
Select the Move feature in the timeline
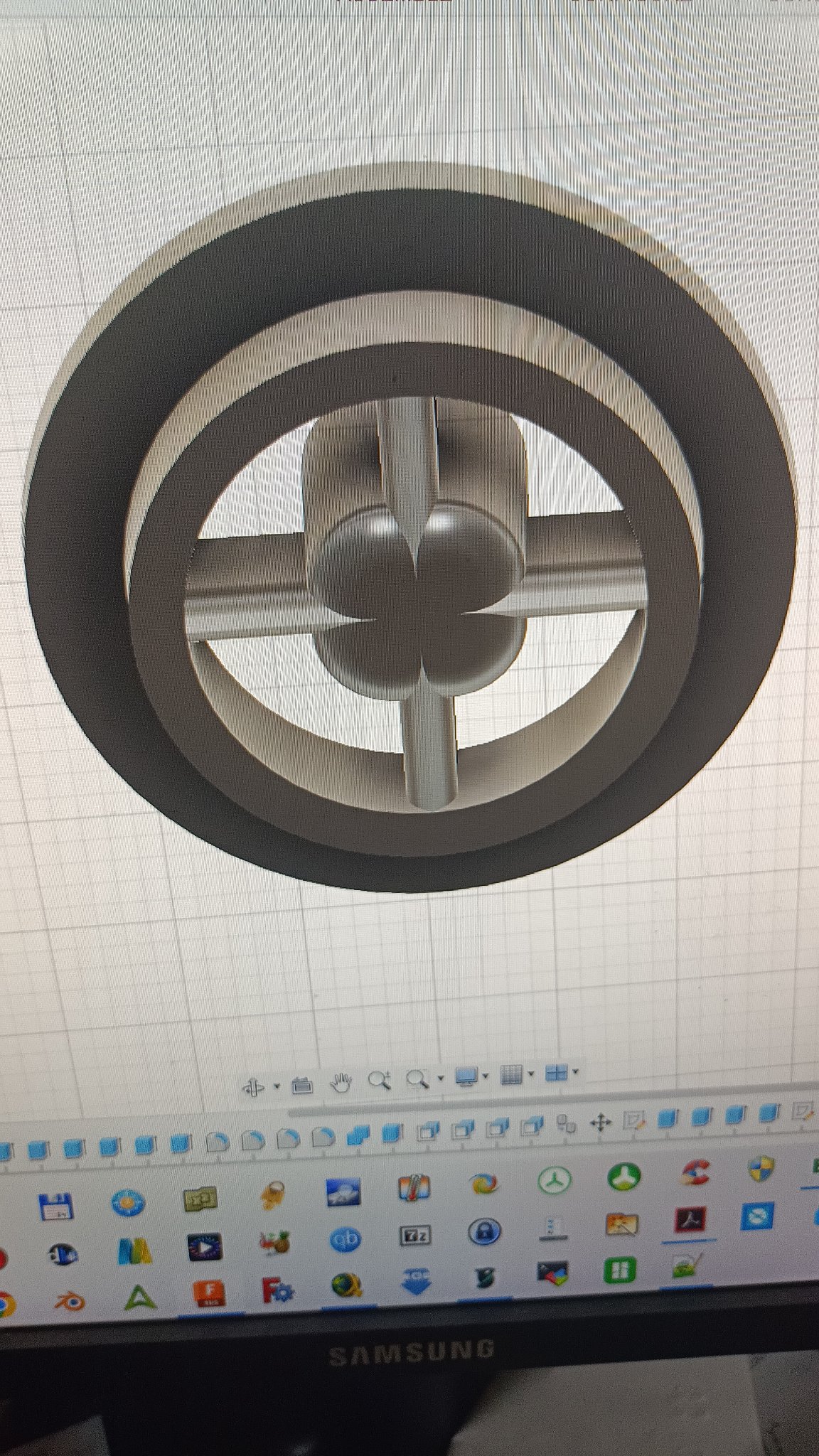coord(601,1123)
